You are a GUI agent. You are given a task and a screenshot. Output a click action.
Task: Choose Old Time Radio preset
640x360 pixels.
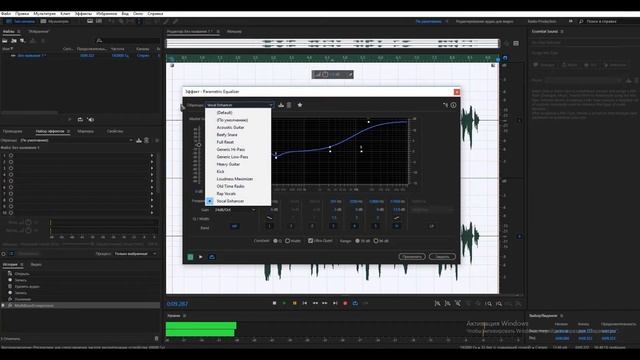pyautogui.click(x=230, y=186)
